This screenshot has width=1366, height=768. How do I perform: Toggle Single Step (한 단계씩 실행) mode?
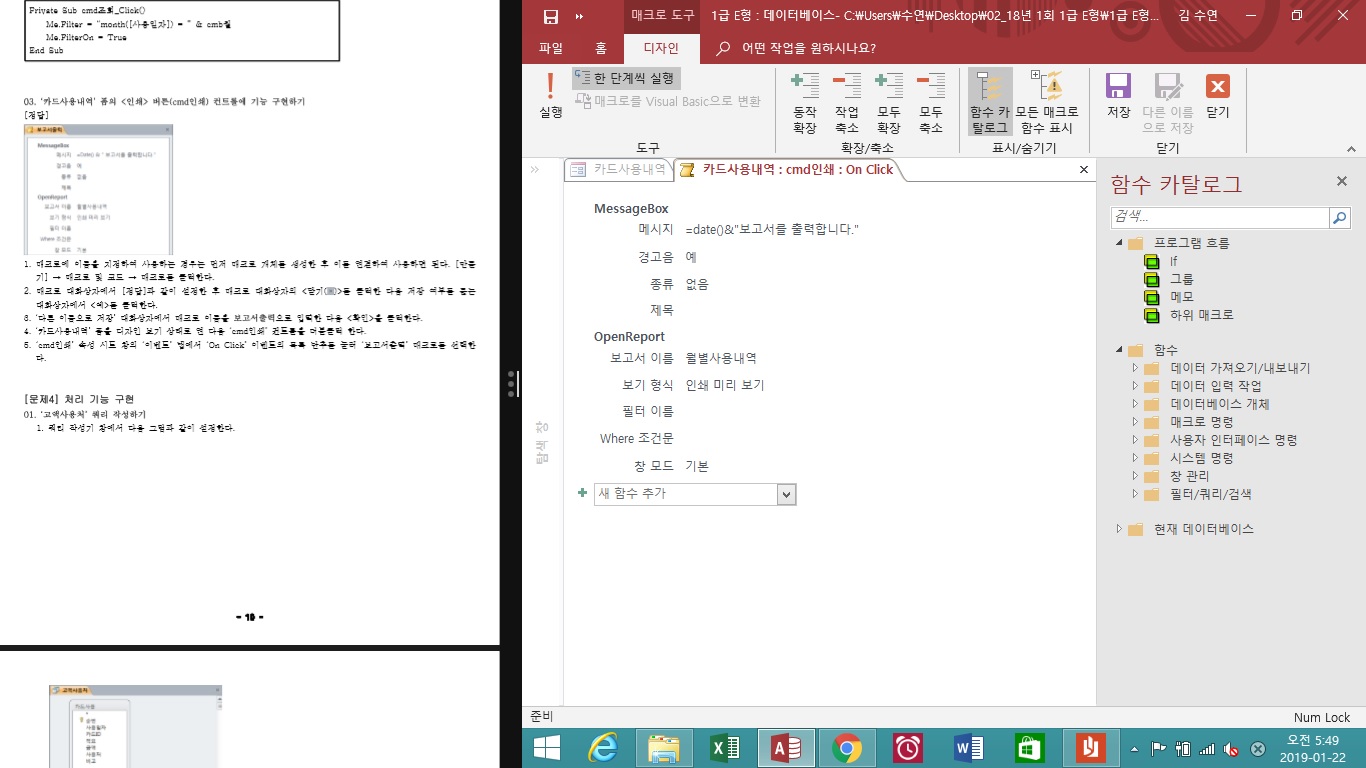(626, 78)
